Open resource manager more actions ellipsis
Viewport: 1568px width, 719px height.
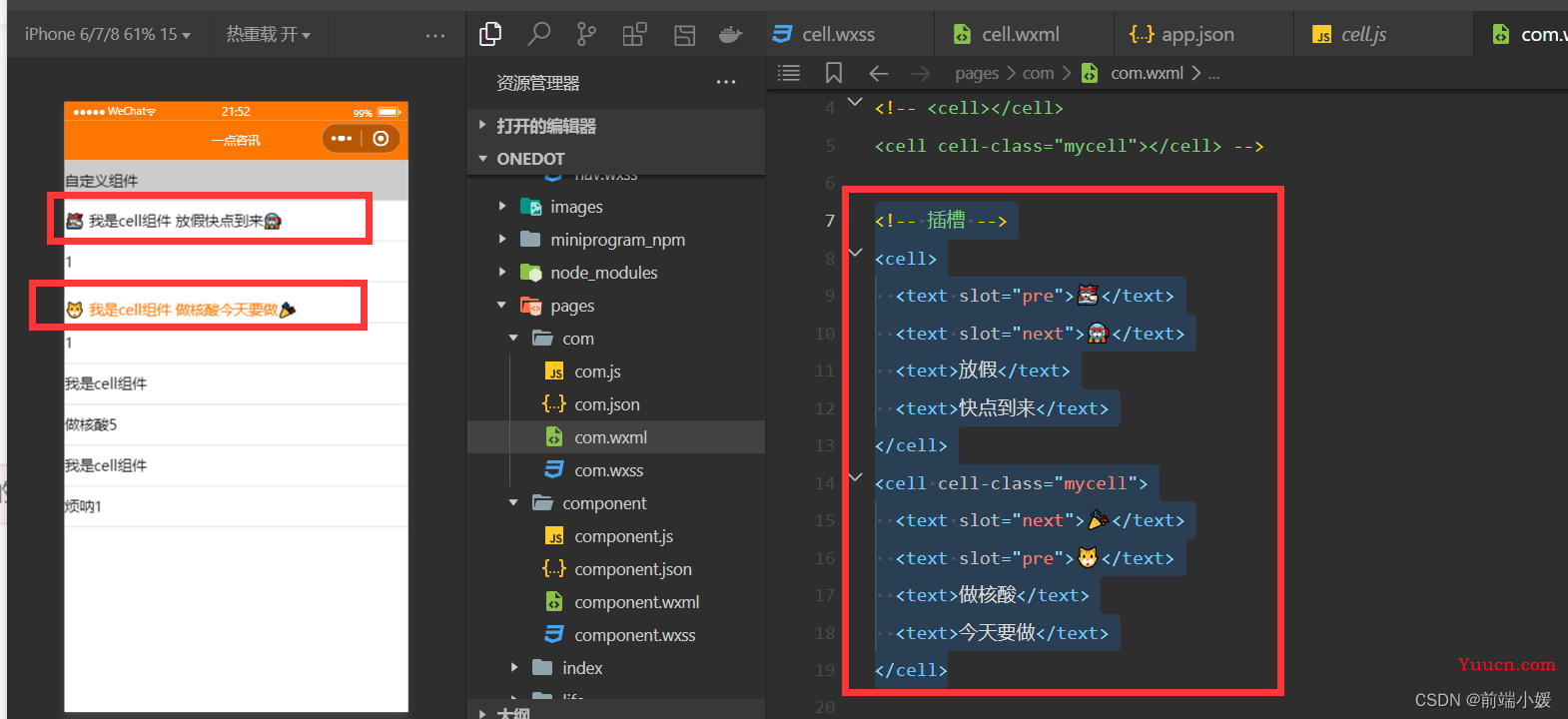[x=726, y=82]
